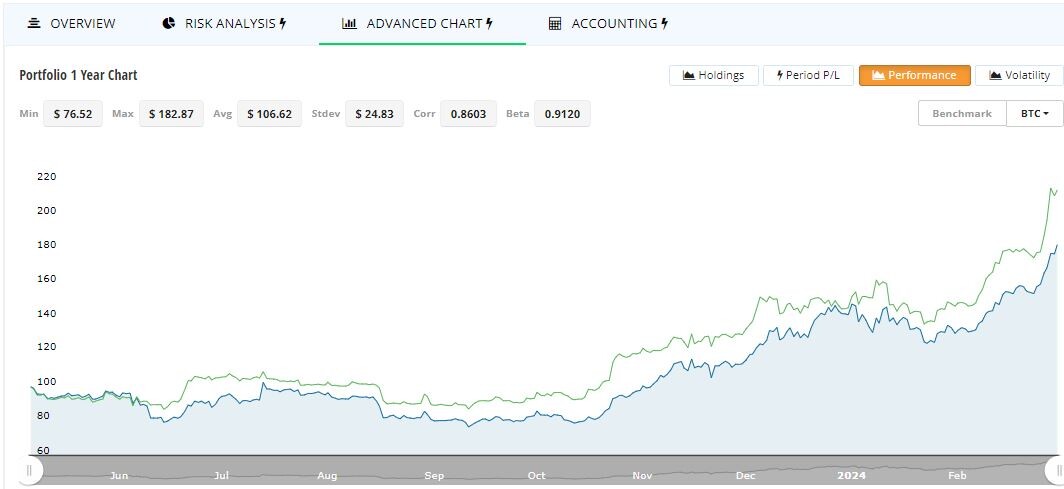Click the Advanced Chart bar-graph icon
This screenshot has width=1064, height=489.
click(x=349, y=24)
